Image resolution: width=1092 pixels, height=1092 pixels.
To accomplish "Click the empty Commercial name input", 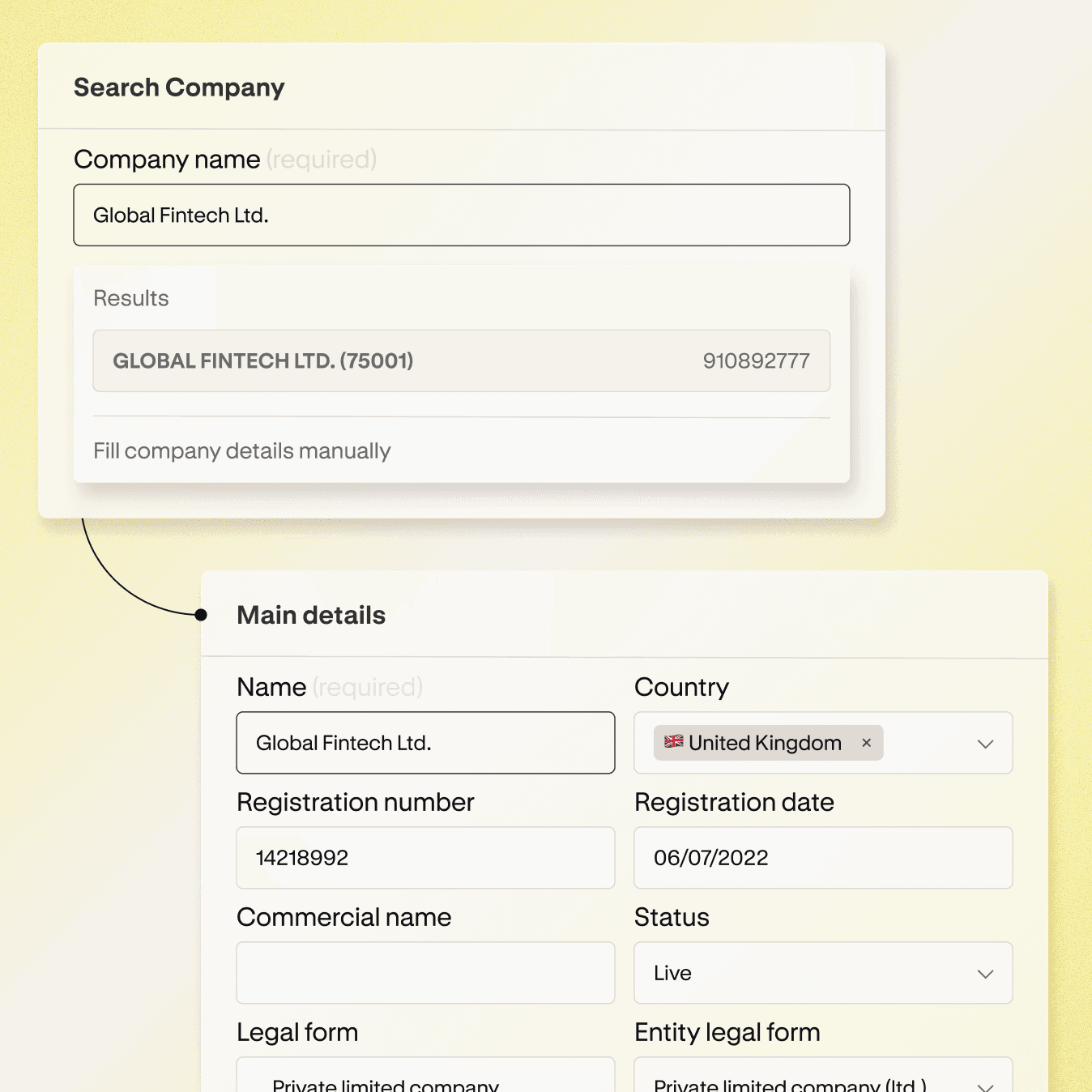I will 425,973.
